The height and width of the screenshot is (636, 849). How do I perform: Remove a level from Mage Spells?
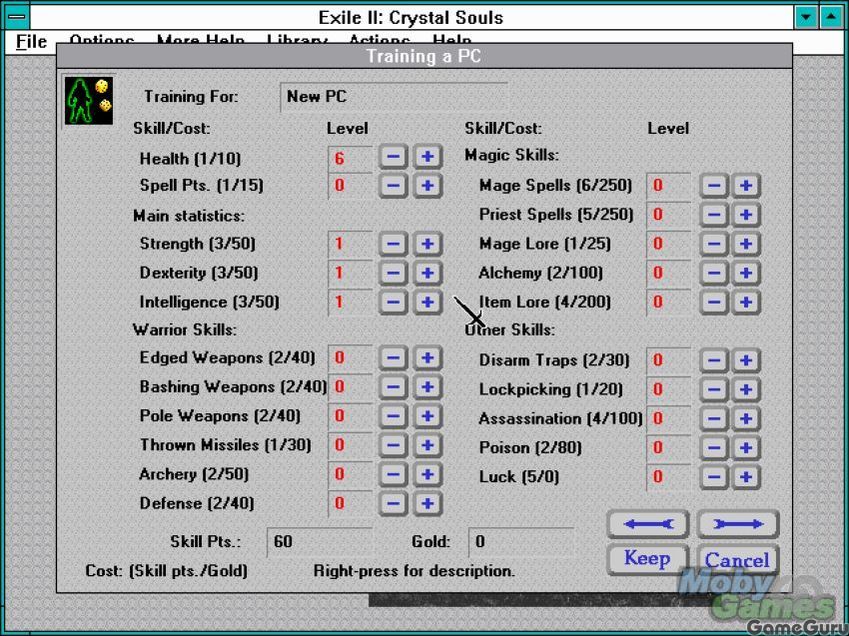[714, 186]
